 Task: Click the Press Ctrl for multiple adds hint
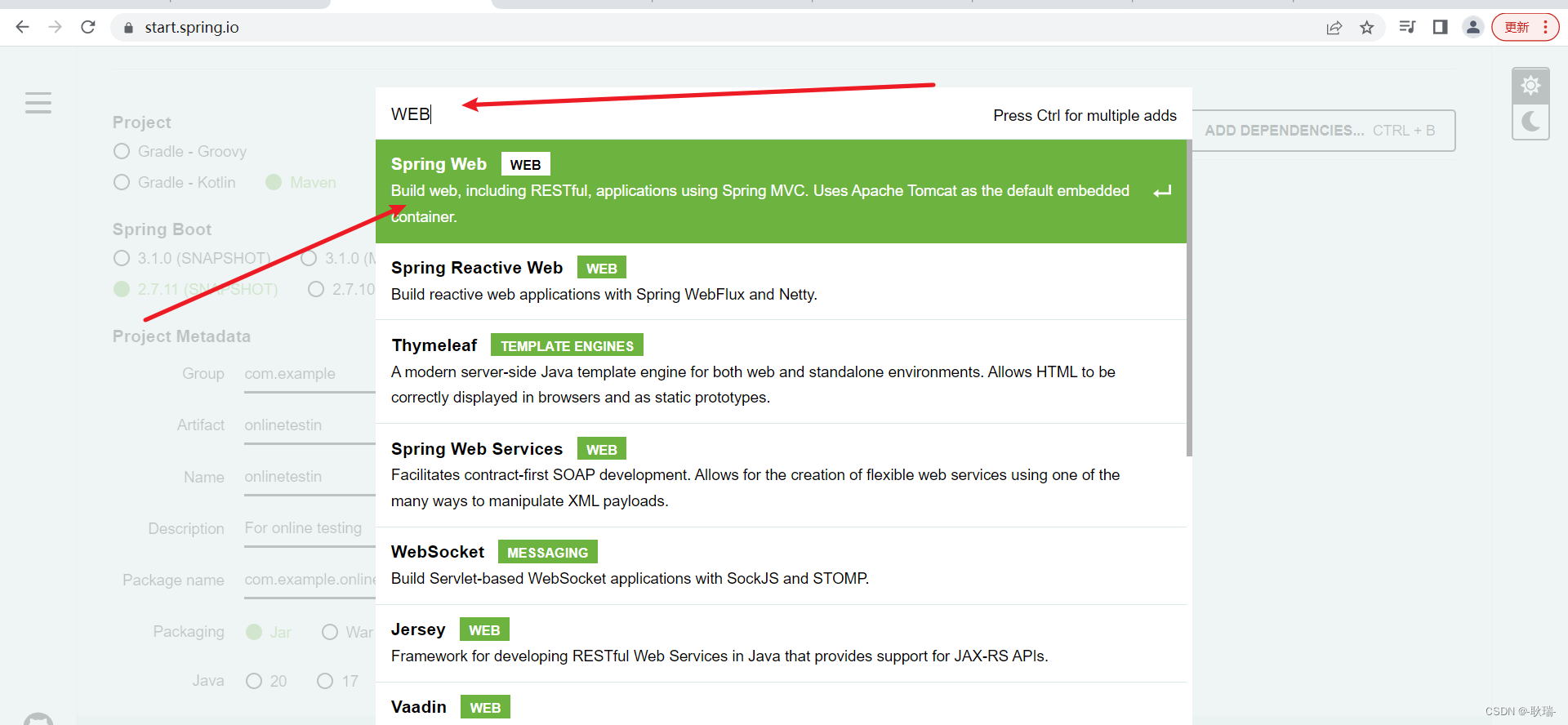pyautogui.click(x=1085, y=116)
